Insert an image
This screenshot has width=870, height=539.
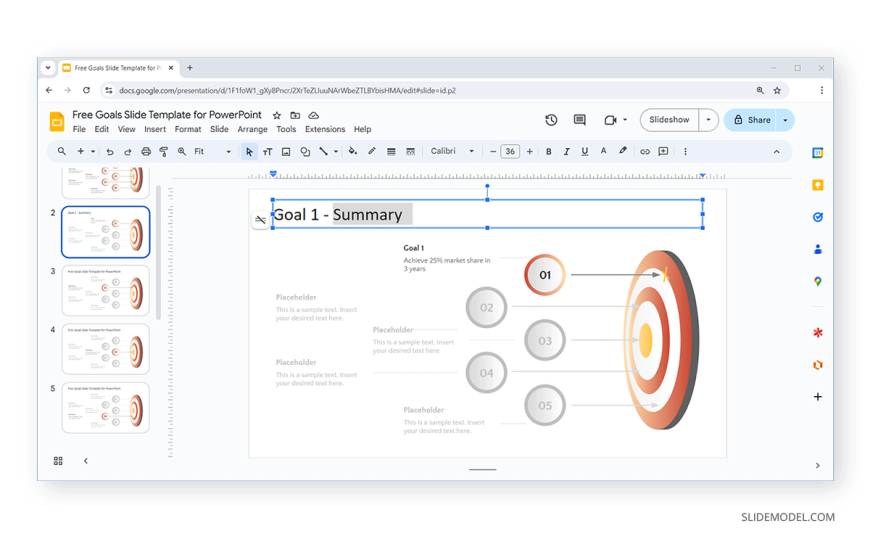click(x=286, y=152)
